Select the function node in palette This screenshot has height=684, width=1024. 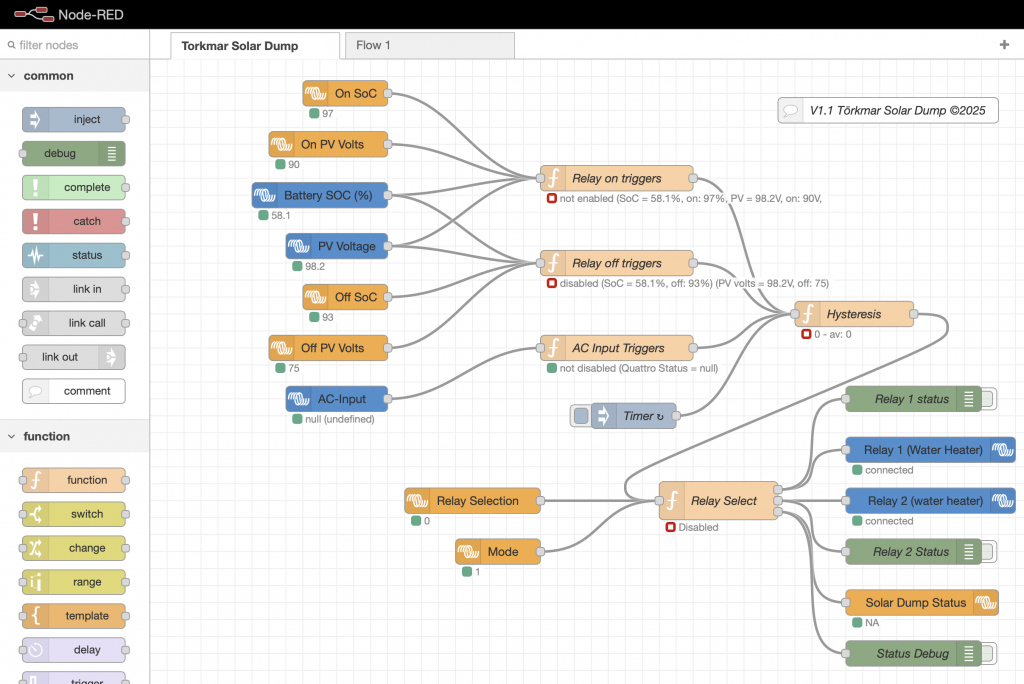(74, 480)
